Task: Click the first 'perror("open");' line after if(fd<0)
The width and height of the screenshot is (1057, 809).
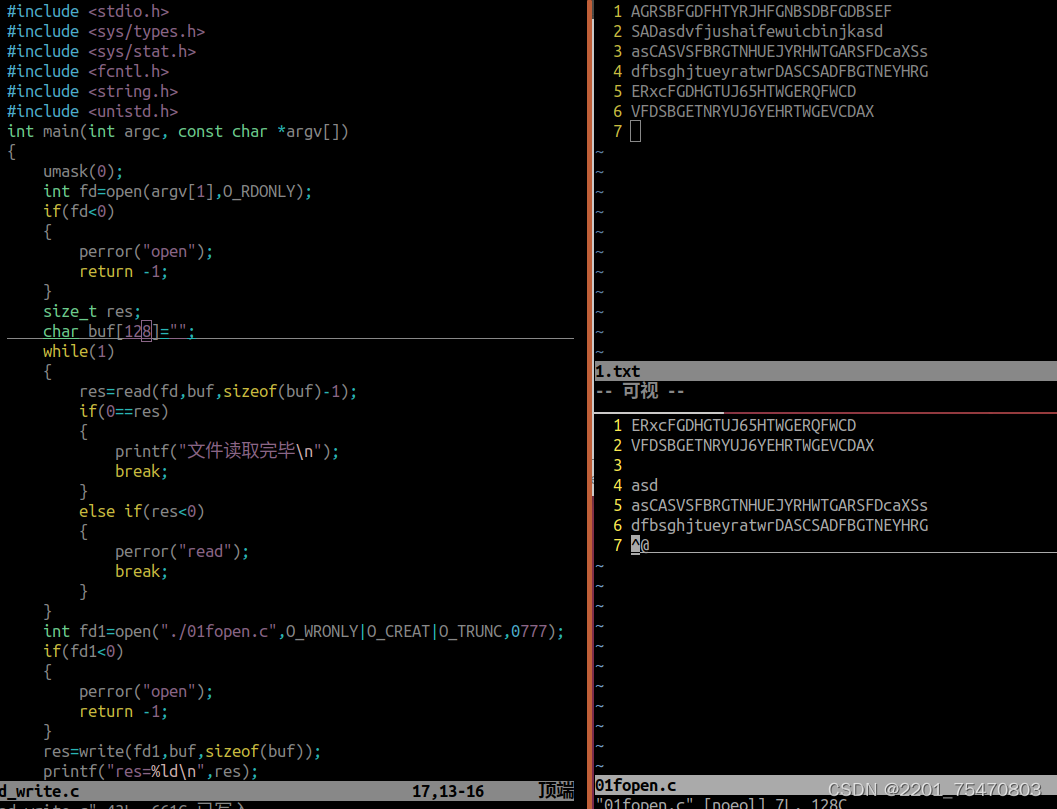Action: (146, 251)
